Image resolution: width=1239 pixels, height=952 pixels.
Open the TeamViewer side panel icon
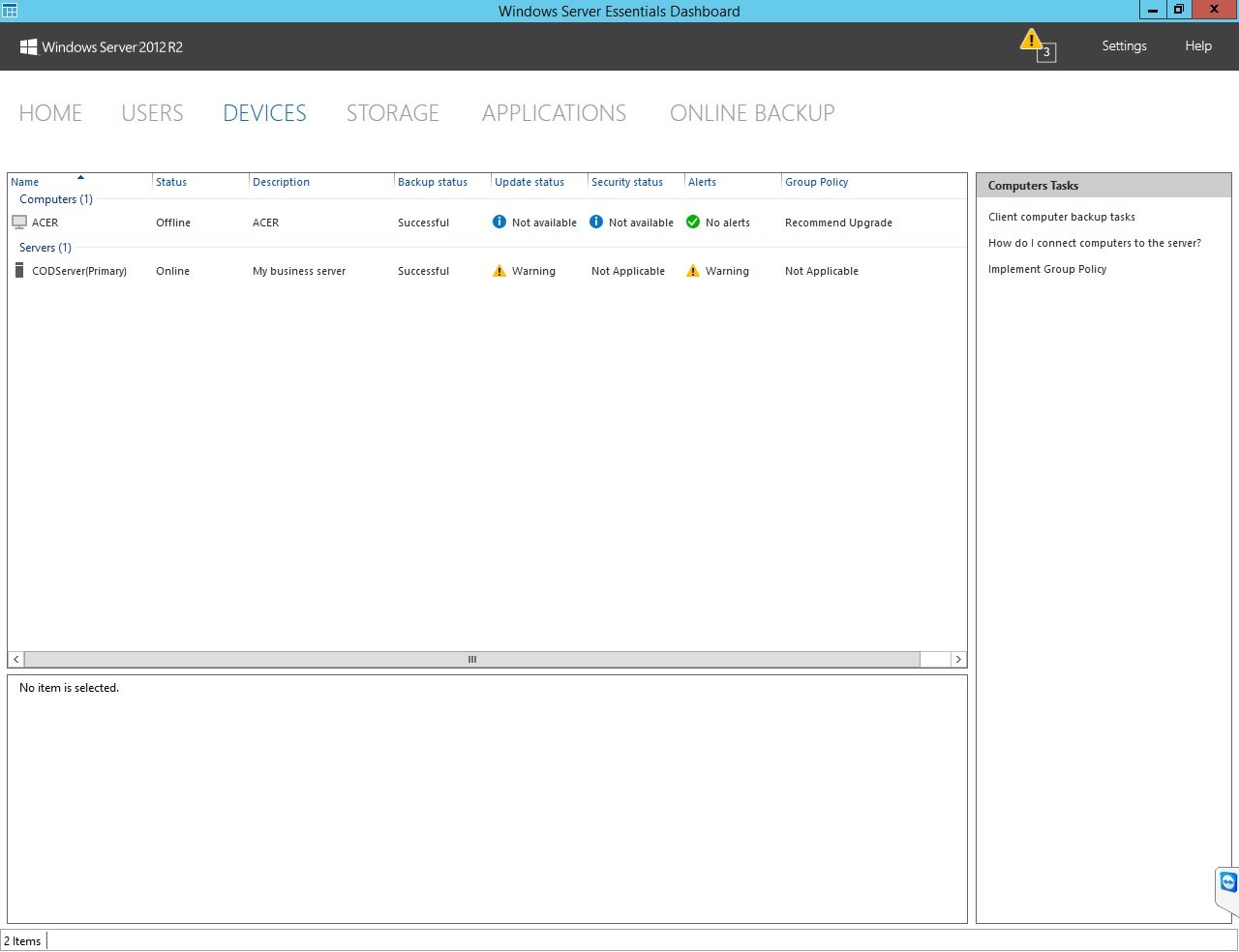click(x=1227, y=882)
